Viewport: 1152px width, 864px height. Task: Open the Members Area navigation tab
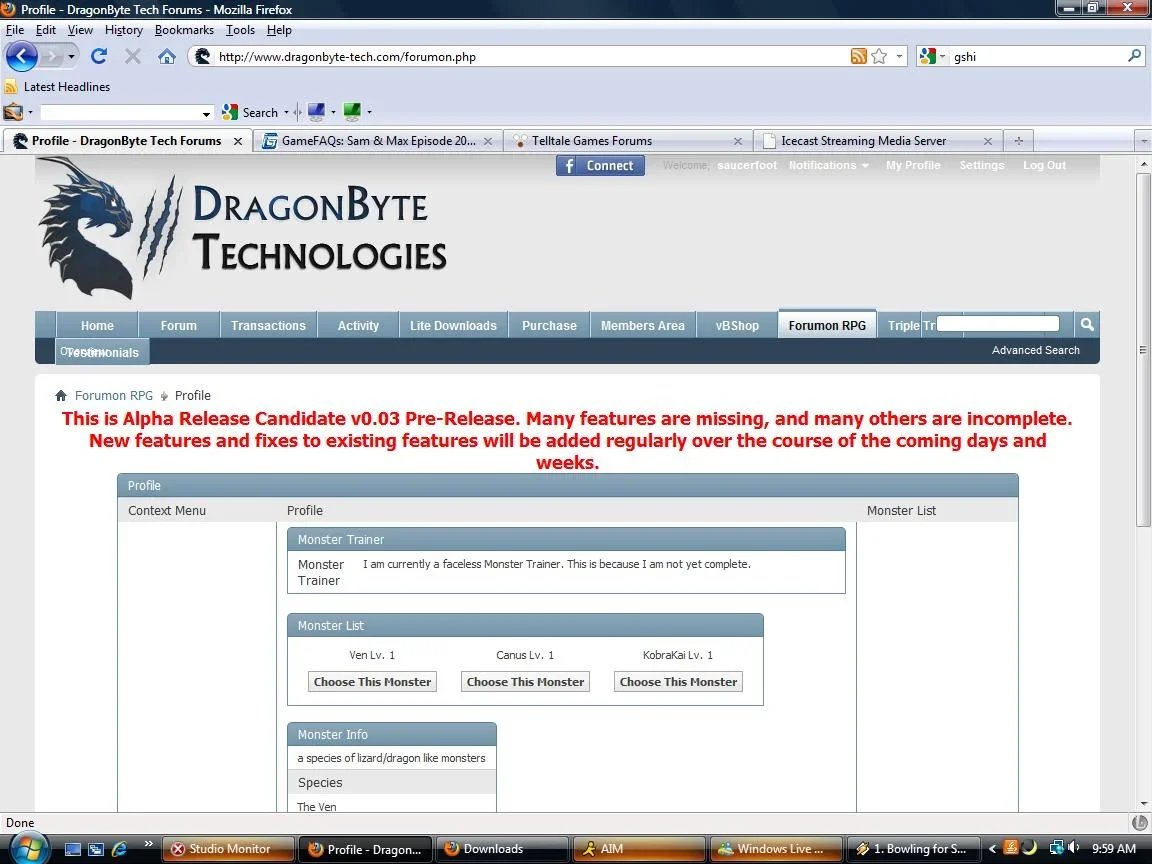(x=642, y=325)
